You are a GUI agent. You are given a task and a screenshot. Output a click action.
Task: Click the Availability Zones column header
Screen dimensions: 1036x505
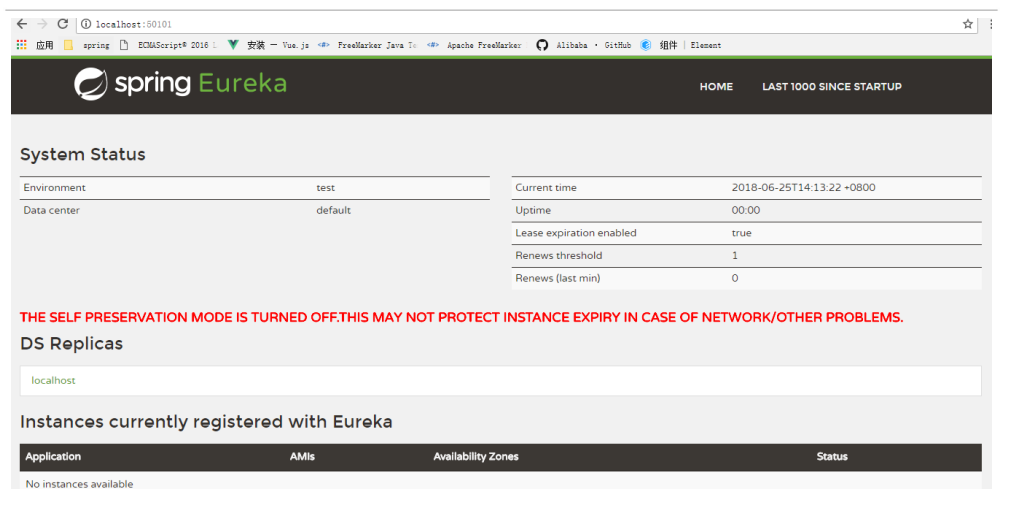click(x=476, y=457)
